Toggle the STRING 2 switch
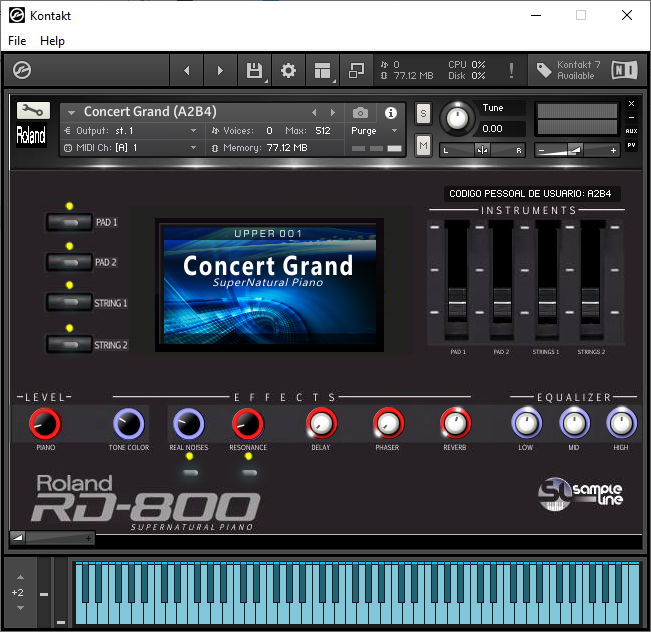The height and width of the screenshot is (632, 651). click(x=69, y=345)
